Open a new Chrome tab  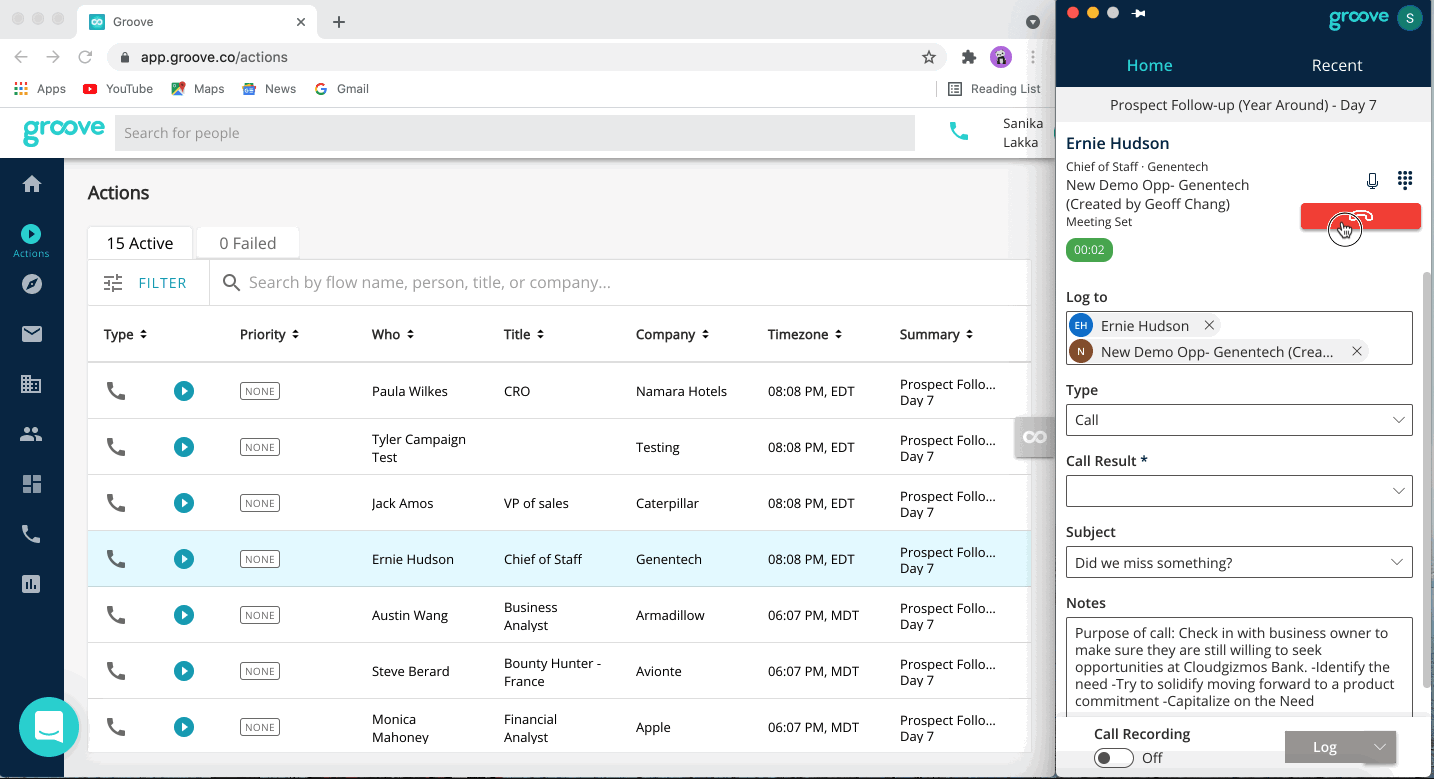339,22
